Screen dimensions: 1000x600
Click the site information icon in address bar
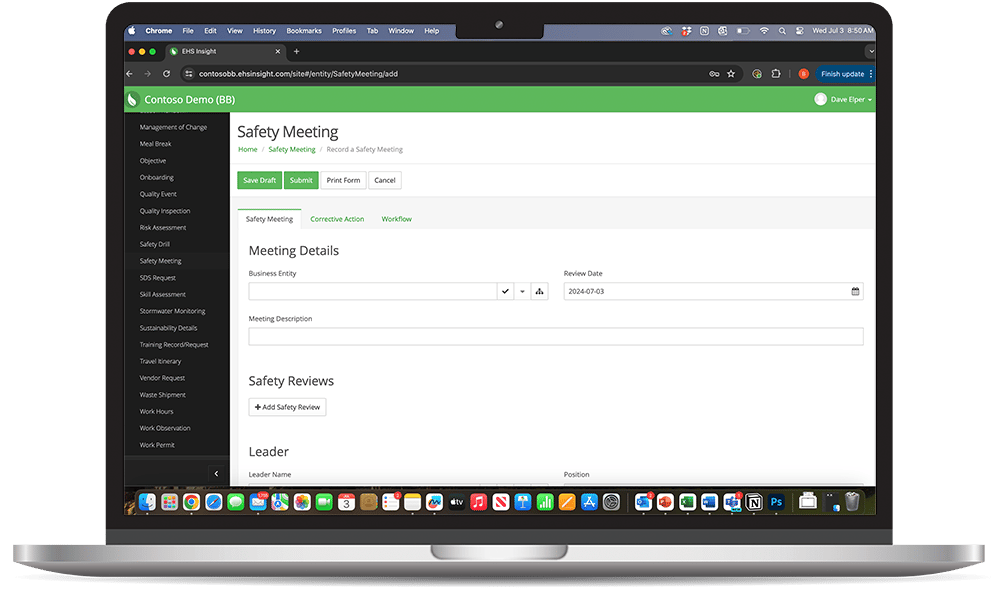(188, 74)
